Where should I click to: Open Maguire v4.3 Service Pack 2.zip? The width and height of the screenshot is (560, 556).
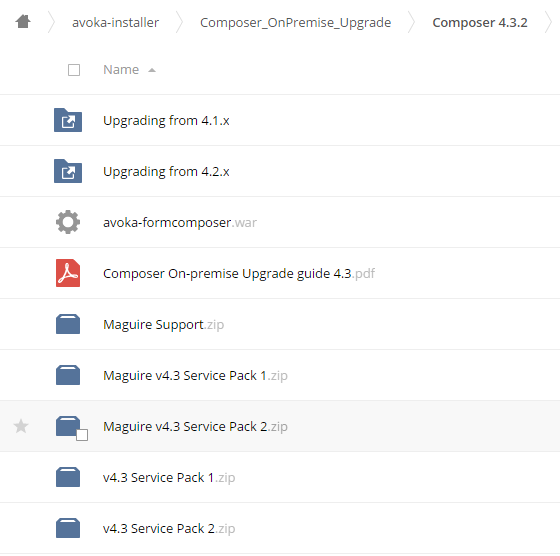tap(195, 427)
